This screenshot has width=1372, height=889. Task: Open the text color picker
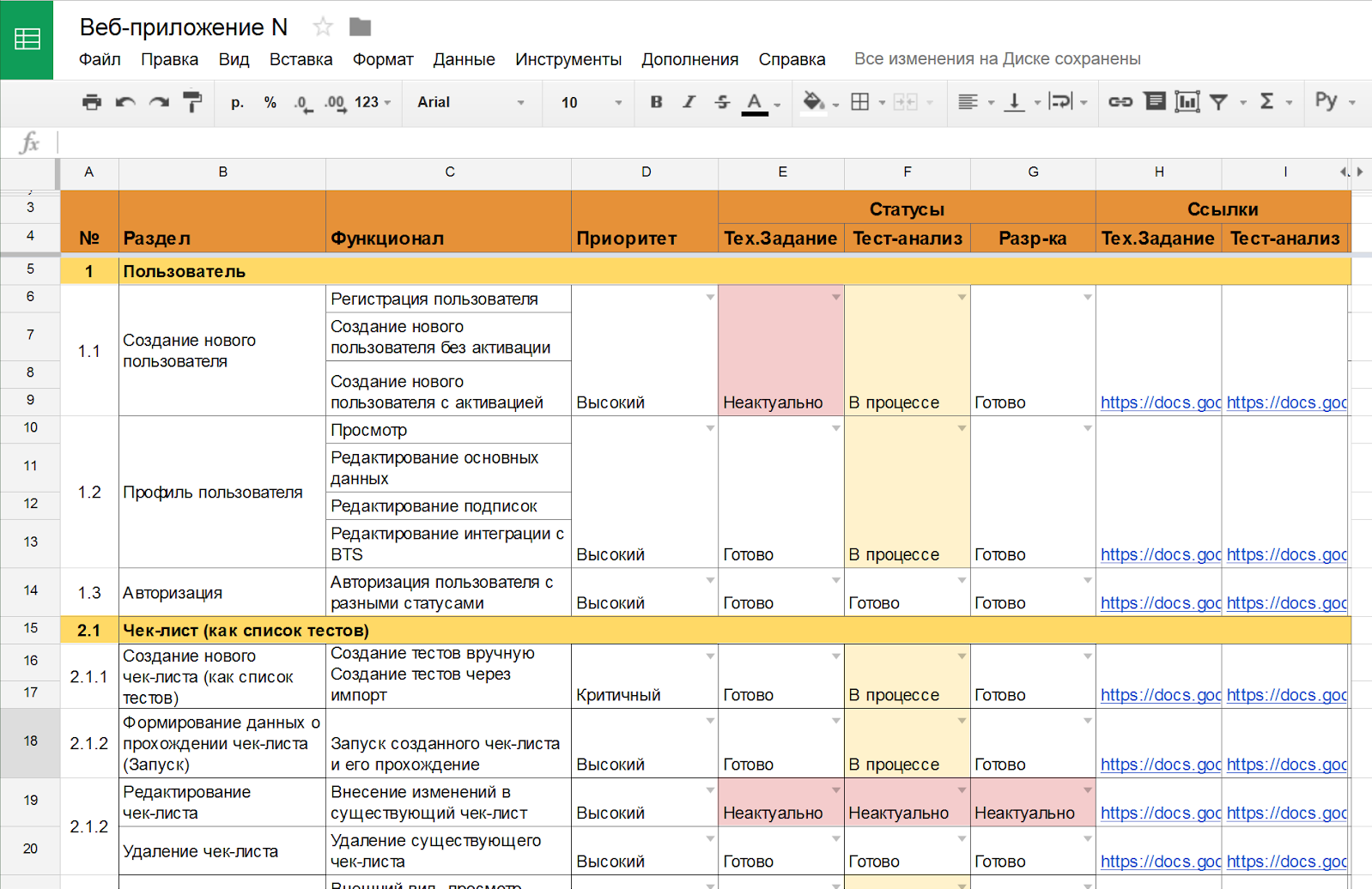click(755, 103)
